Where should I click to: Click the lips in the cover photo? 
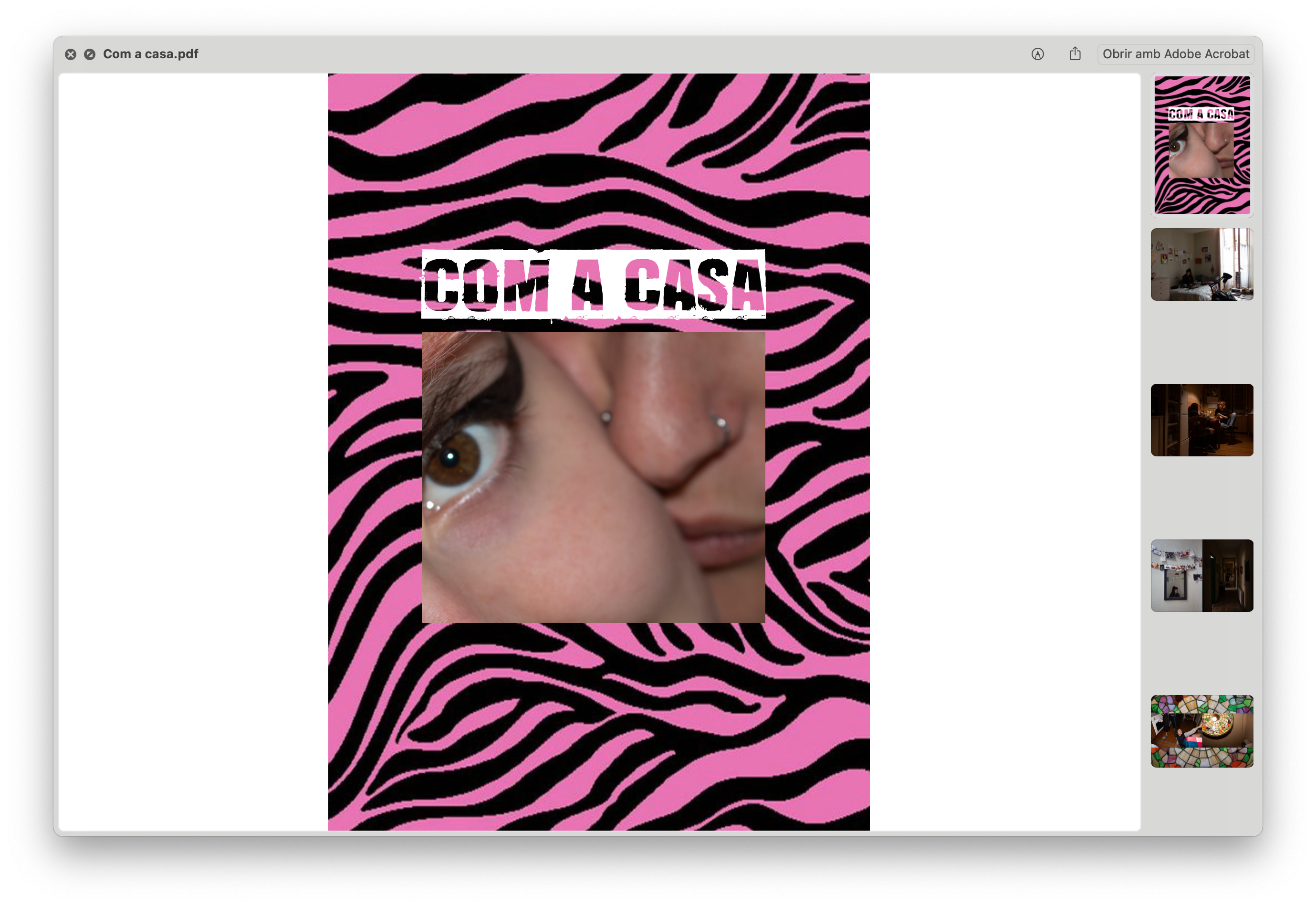pyautogui.click(x=721, y=537)
